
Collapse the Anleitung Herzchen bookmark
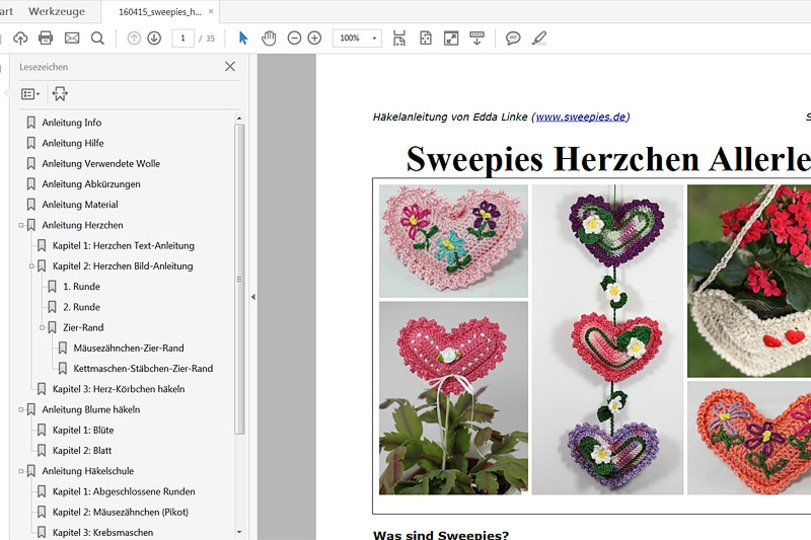21,225
